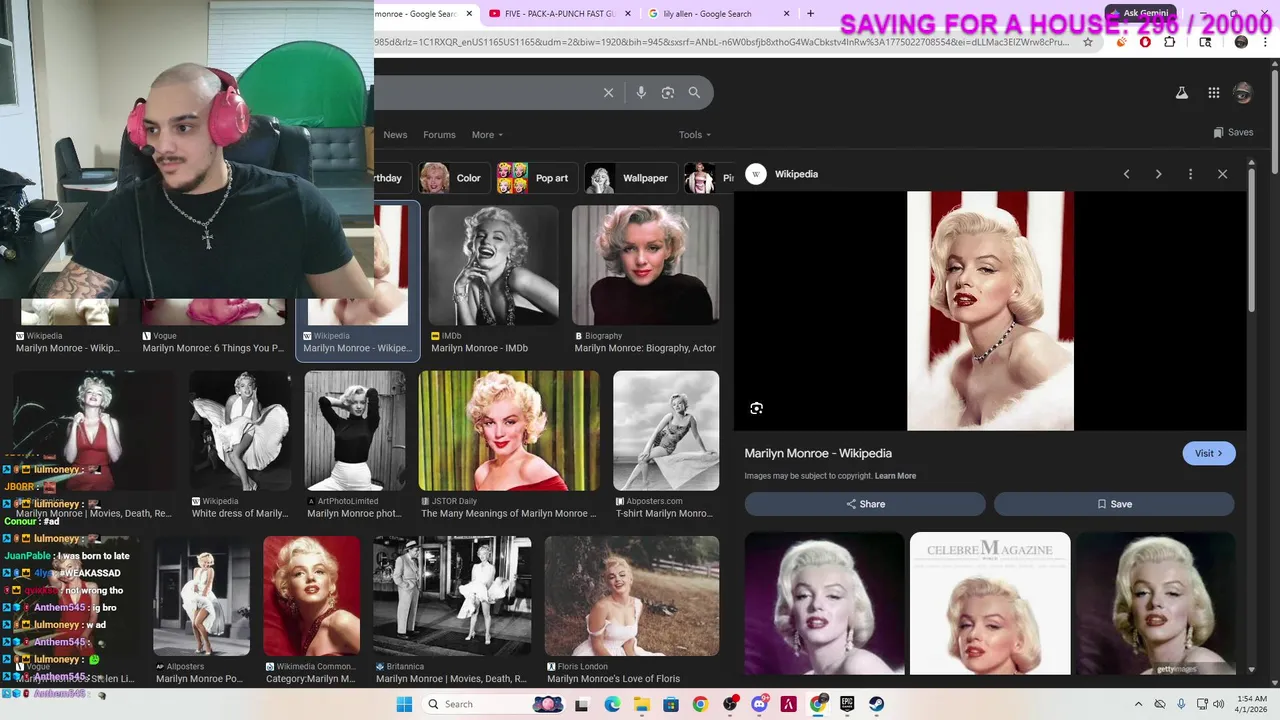Open Saves collection link
1280x720 pixels.
(x=1233, y=132)
